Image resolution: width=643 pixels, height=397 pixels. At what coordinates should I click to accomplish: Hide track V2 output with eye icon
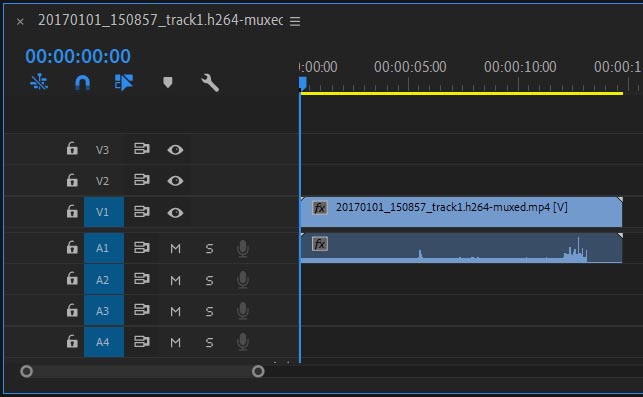tap(175, 180)
